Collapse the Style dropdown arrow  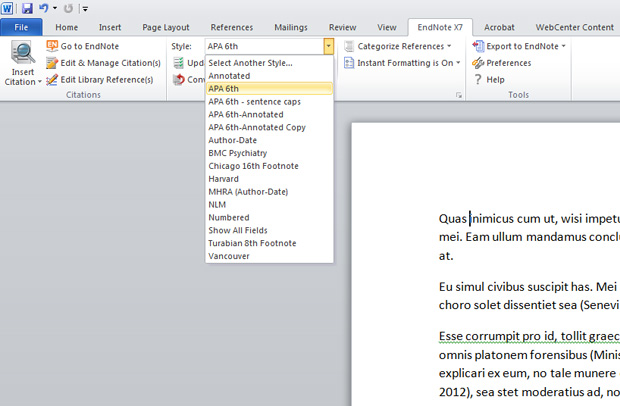[329, 46]
